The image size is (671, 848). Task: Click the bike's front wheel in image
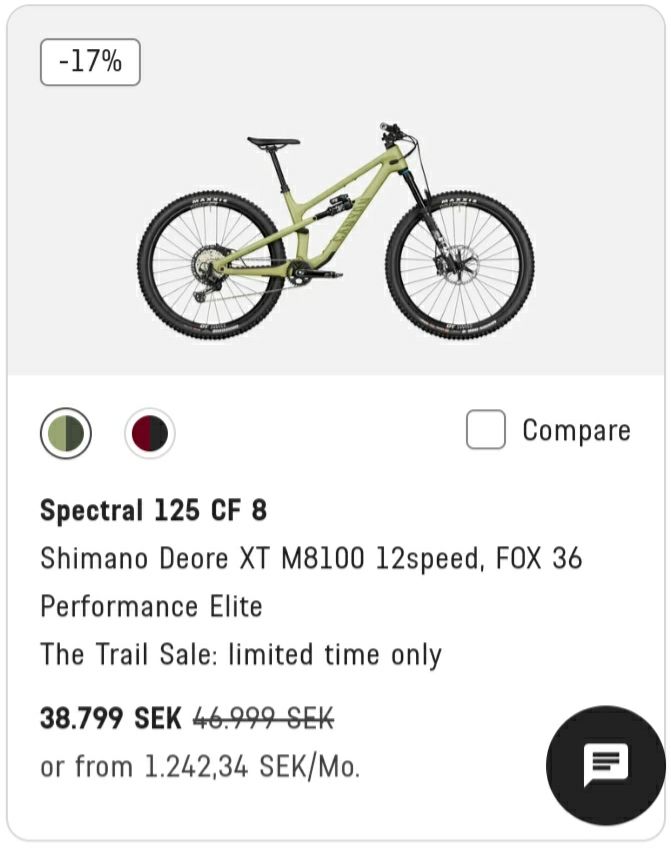(460, 266)
